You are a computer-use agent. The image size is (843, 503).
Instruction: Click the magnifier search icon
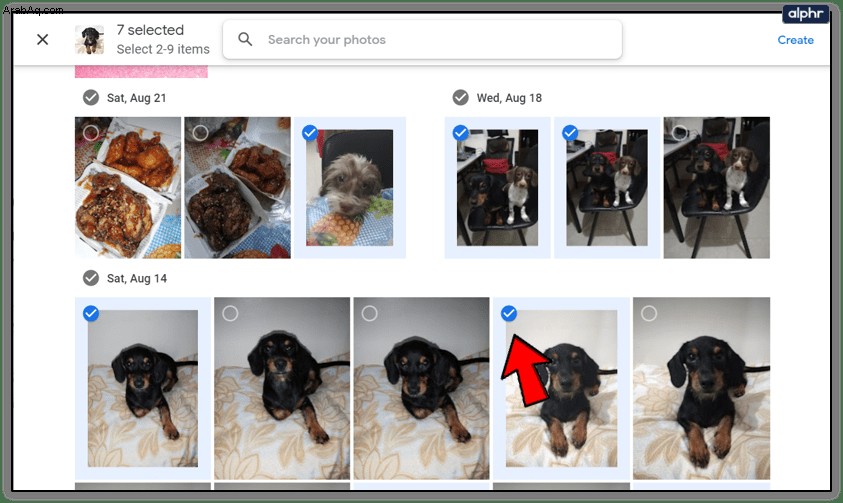245,39
